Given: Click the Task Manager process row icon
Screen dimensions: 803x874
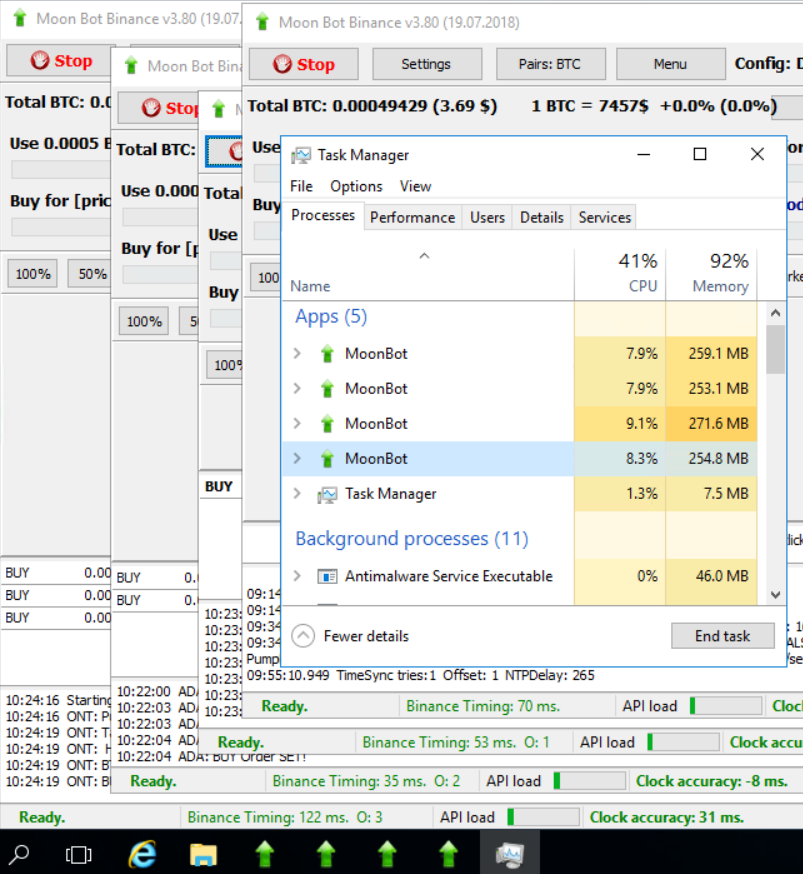Looking at the screenshot, I should (x=327, y=494).
